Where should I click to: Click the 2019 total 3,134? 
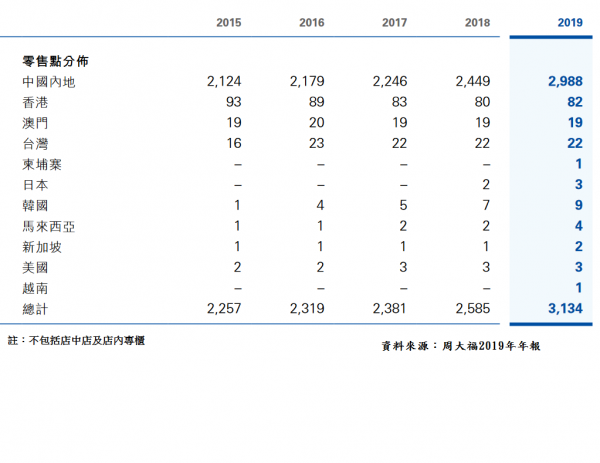(x=566, y=309)
